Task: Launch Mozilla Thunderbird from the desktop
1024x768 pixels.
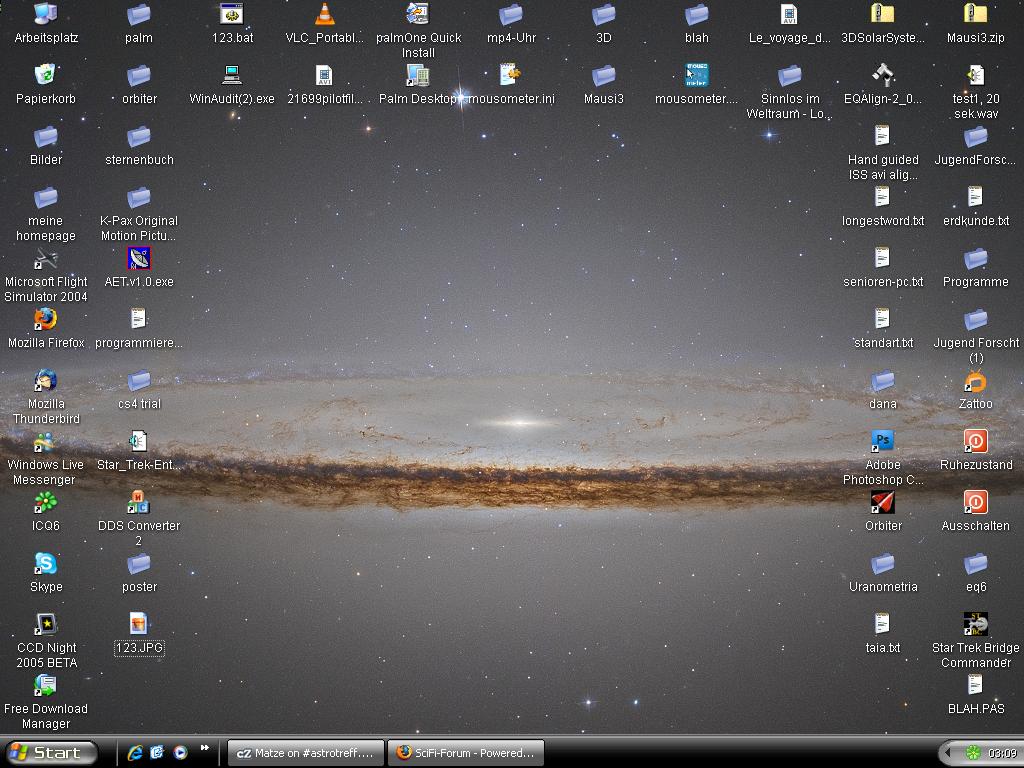Action: point(45,381)
